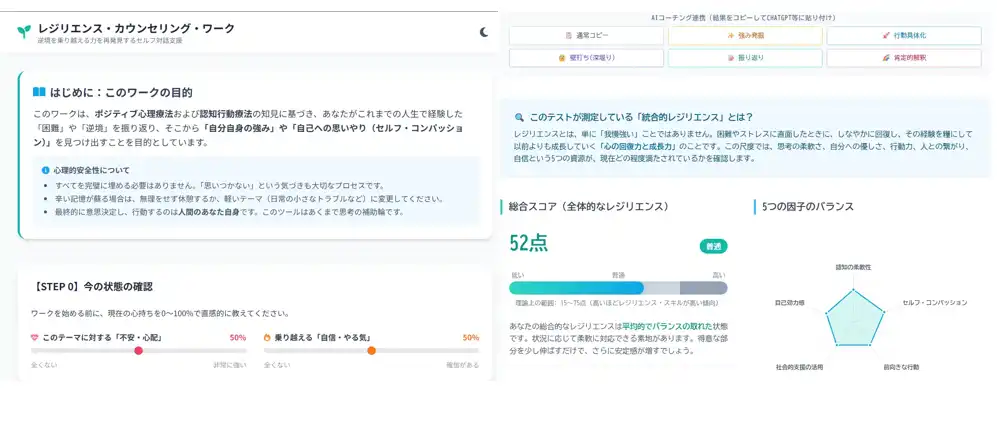Click the orange 50% confidence value
Screen dimensions: 997x422
point(471,337)
